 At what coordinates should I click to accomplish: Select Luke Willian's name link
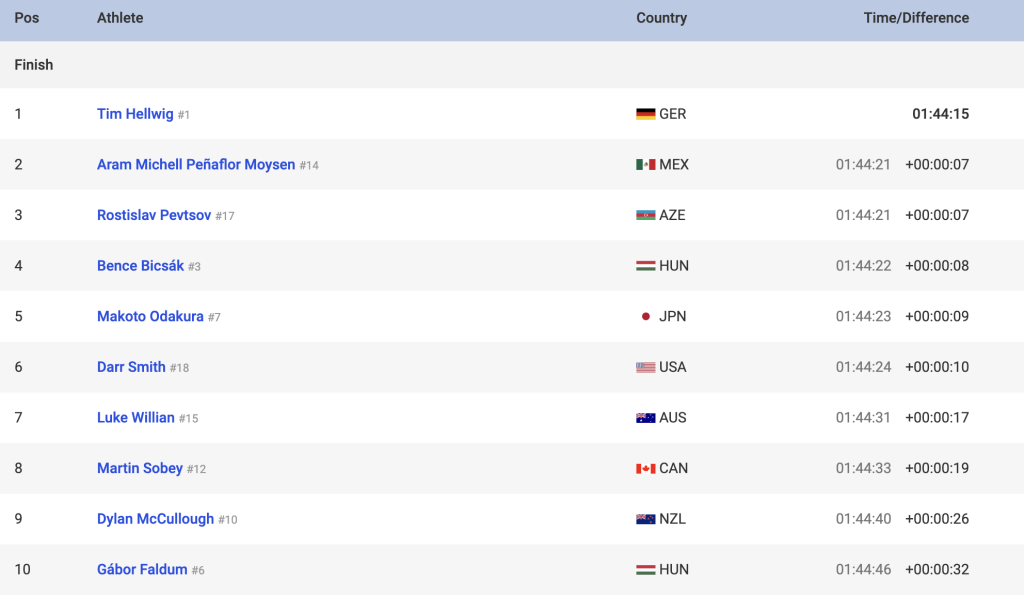coord(136,417)
